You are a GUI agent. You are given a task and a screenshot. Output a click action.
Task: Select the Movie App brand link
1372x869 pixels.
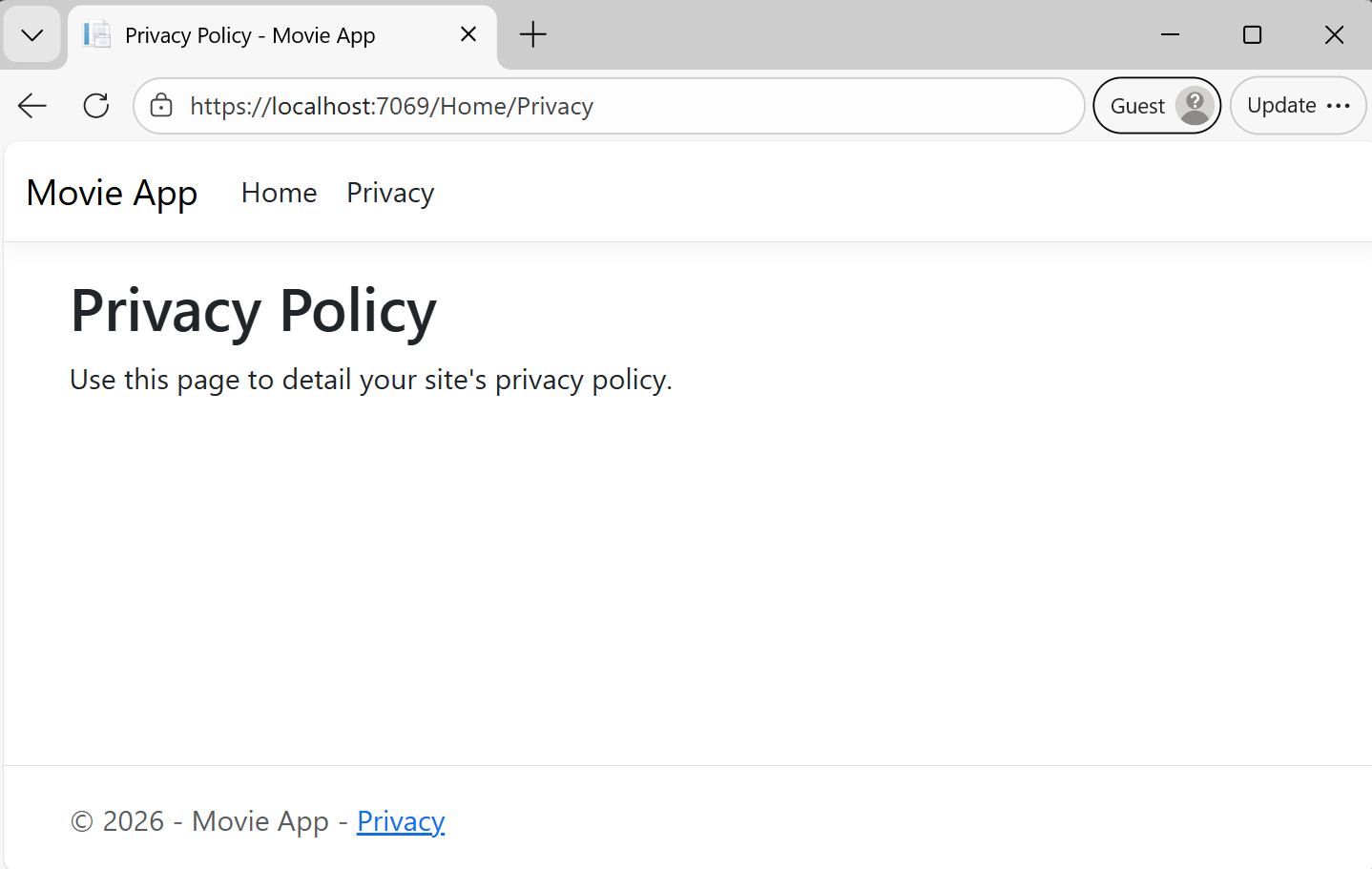click(112, 193)
